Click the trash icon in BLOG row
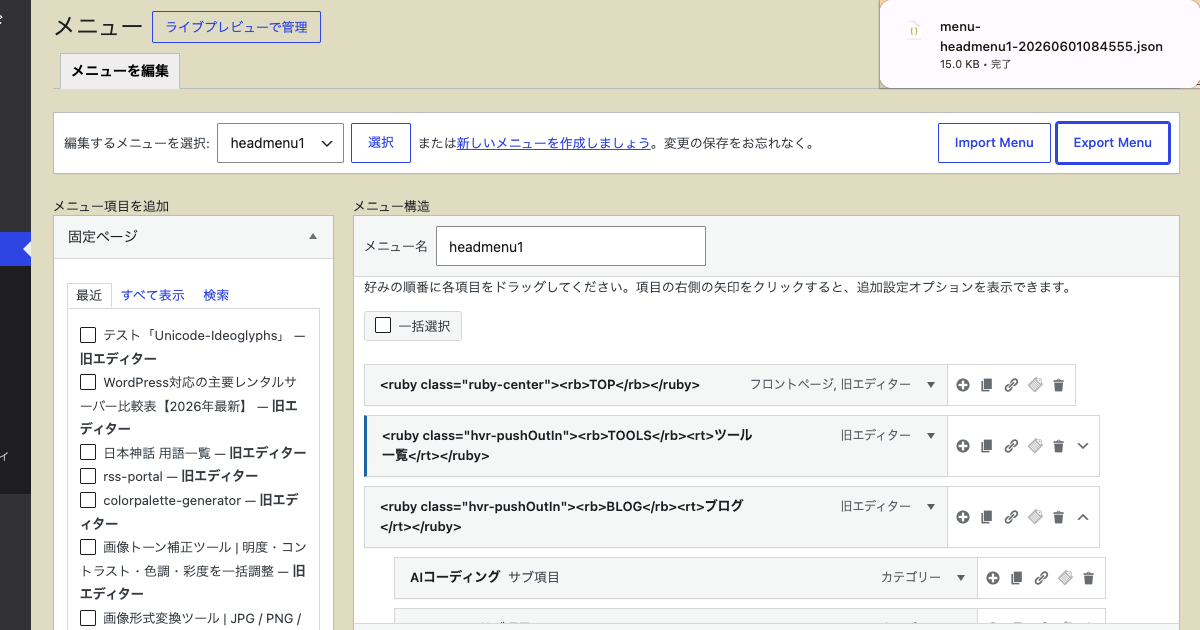 pos(1059,517)
